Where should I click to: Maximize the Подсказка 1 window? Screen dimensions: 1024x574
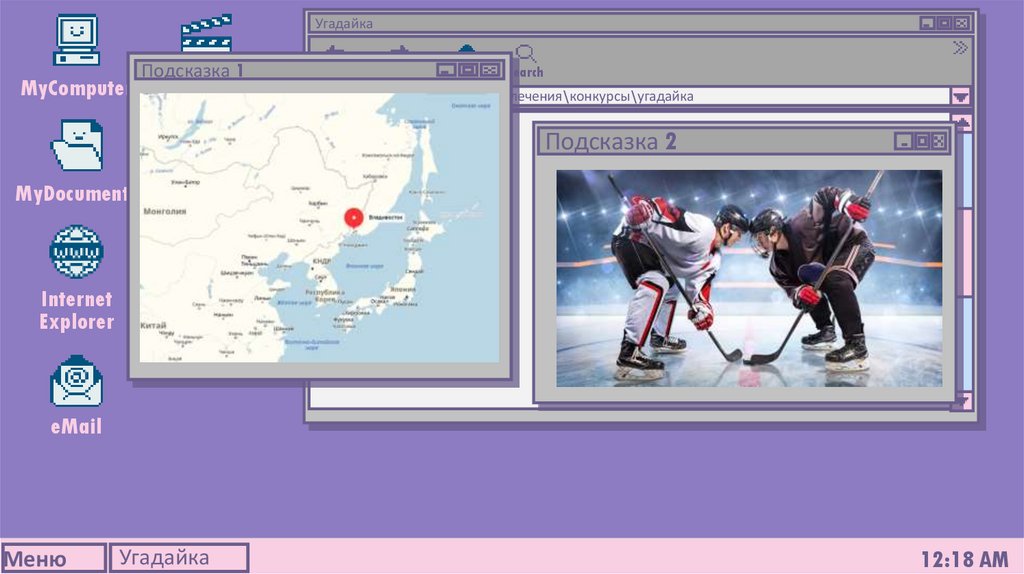[x=468, y=70]
